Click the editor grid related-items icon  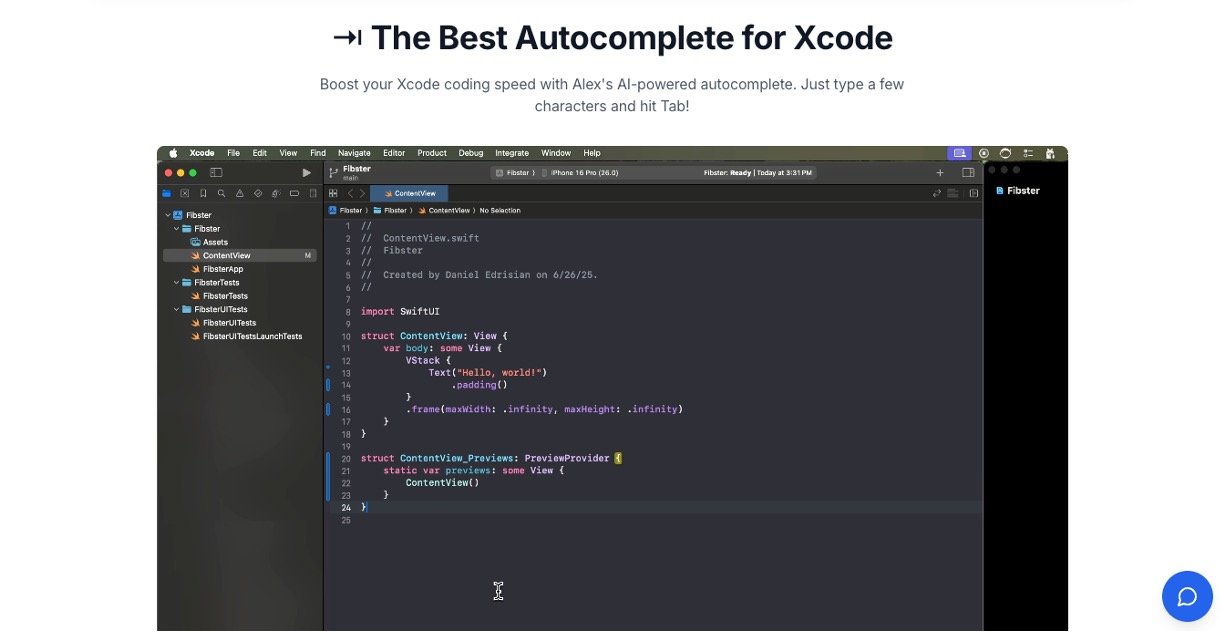click(x=333, y=193)
